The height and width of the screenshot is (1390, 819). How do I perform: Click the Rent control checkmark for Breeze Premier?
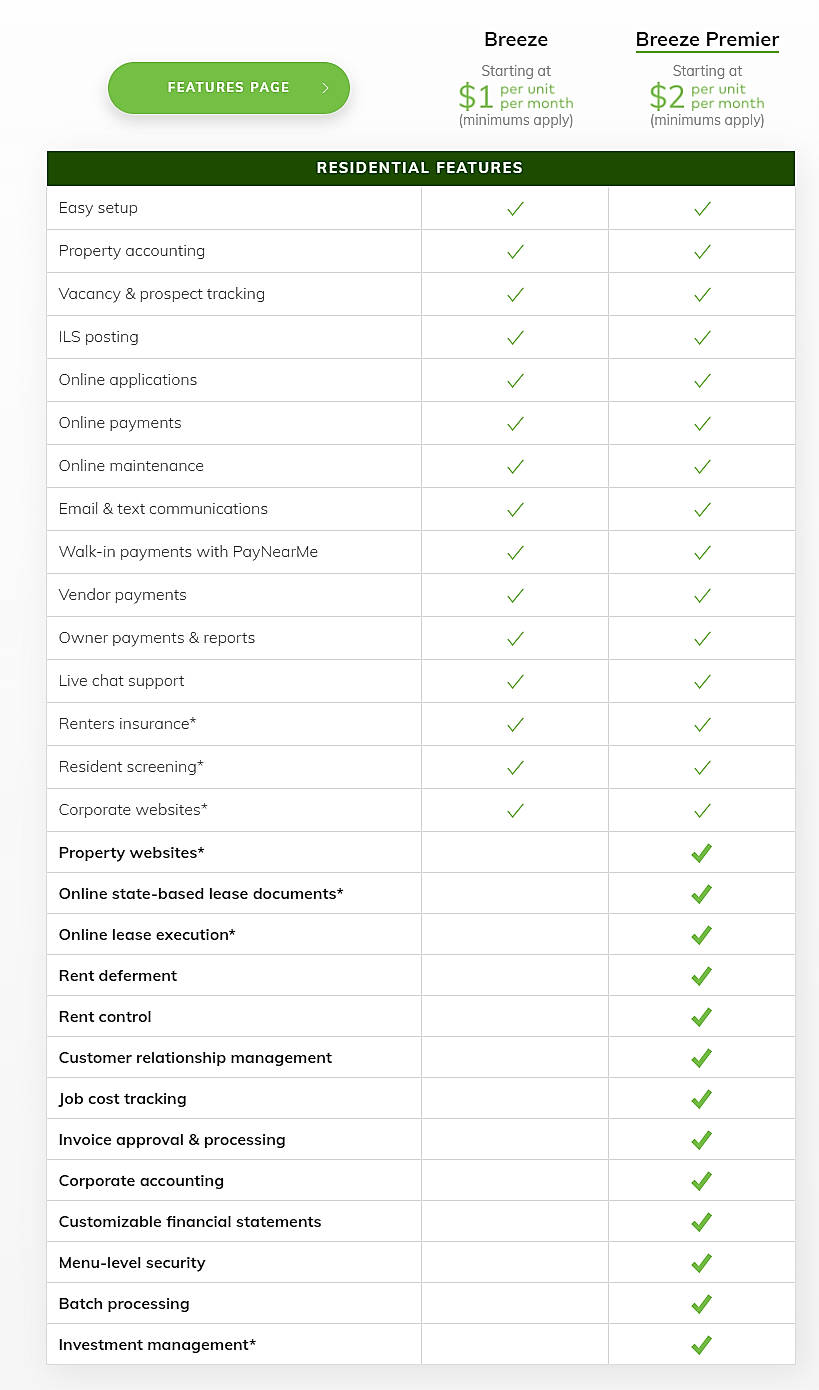701,1016
